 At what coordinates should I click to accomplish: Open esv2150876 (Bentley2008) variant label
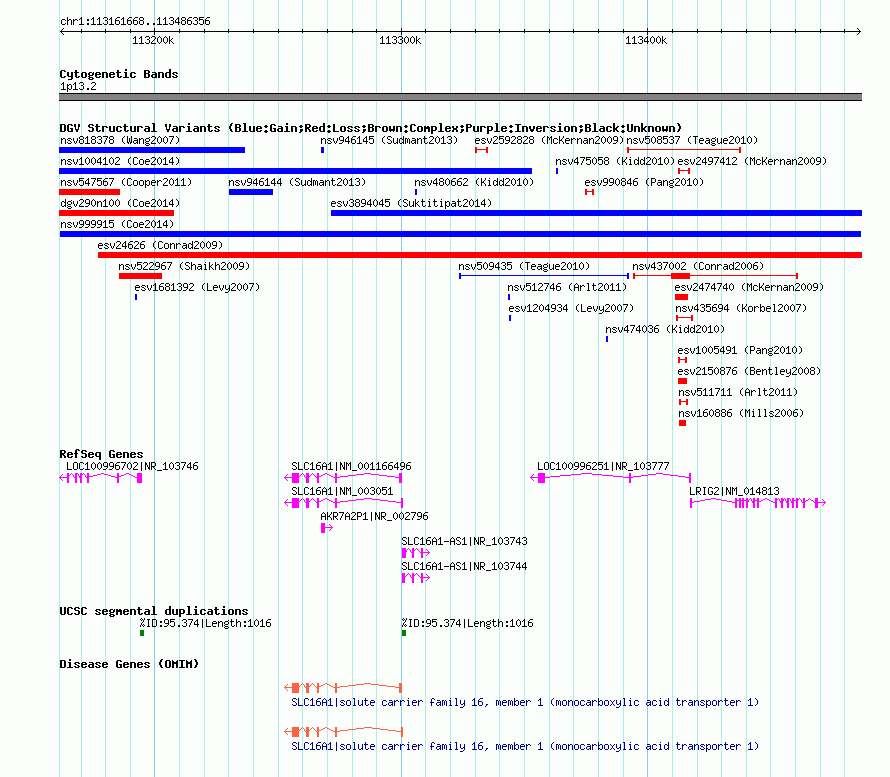coord(749,371)
